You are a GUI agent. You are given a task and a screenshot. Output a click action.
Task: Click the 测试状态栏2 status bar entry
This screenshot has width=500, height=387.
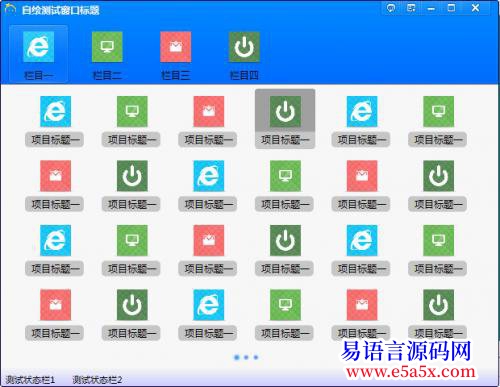click(x=97, y=380)
